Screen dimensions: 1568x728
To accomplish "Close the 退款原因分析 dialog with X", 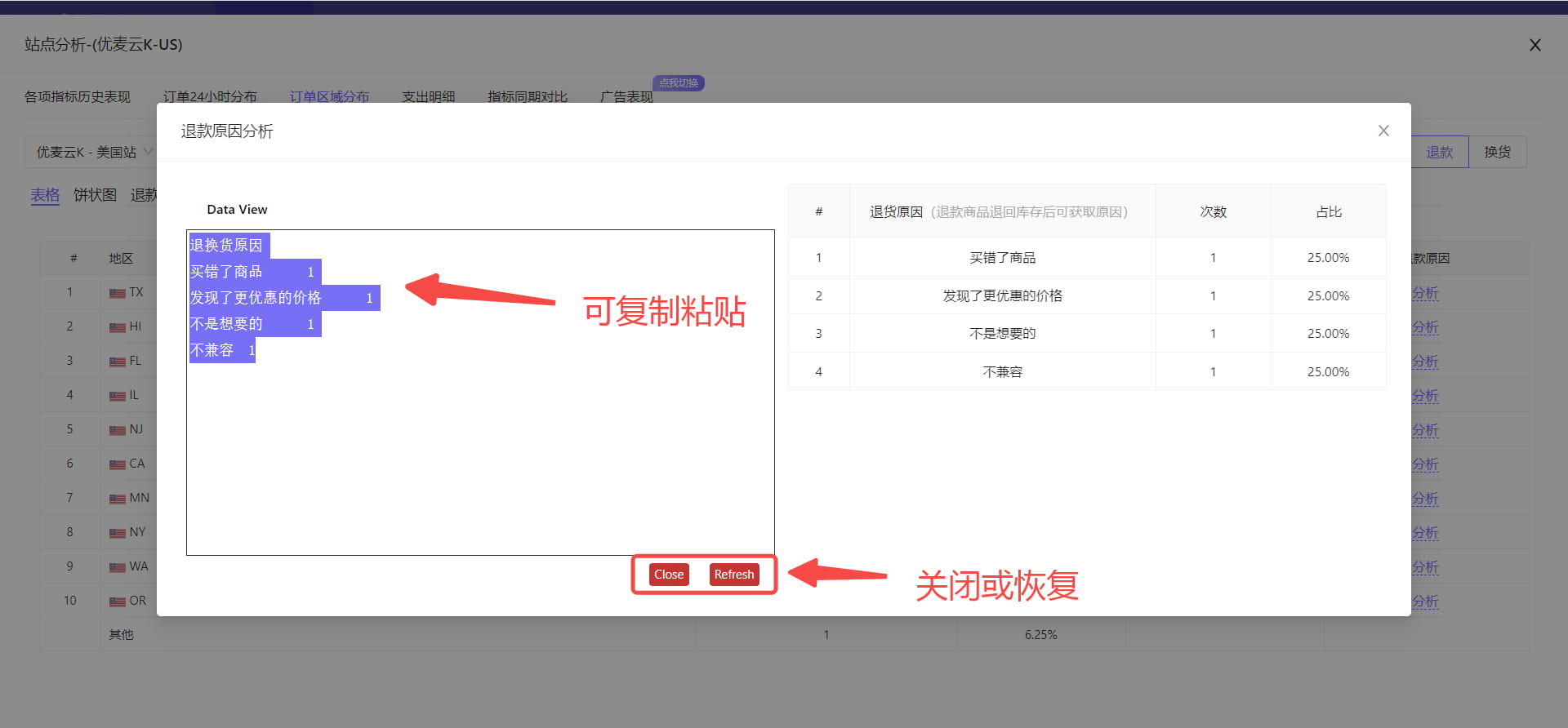I will (x=1383, y=131).
